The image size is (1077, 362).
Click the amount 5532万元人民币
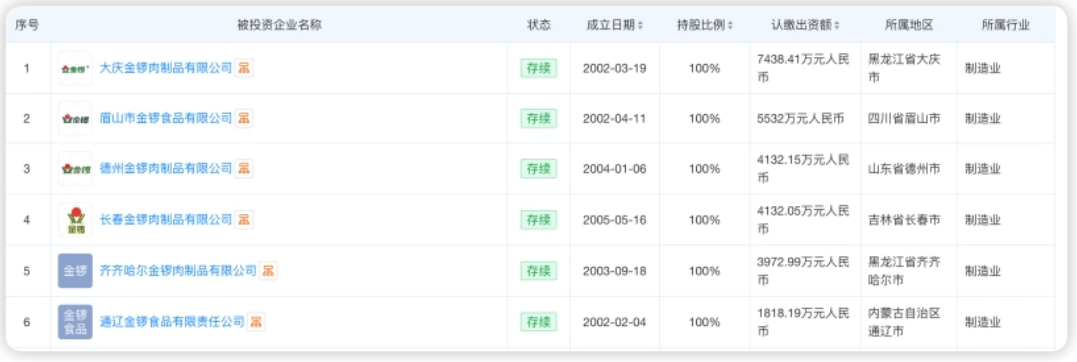coord(800,118)
